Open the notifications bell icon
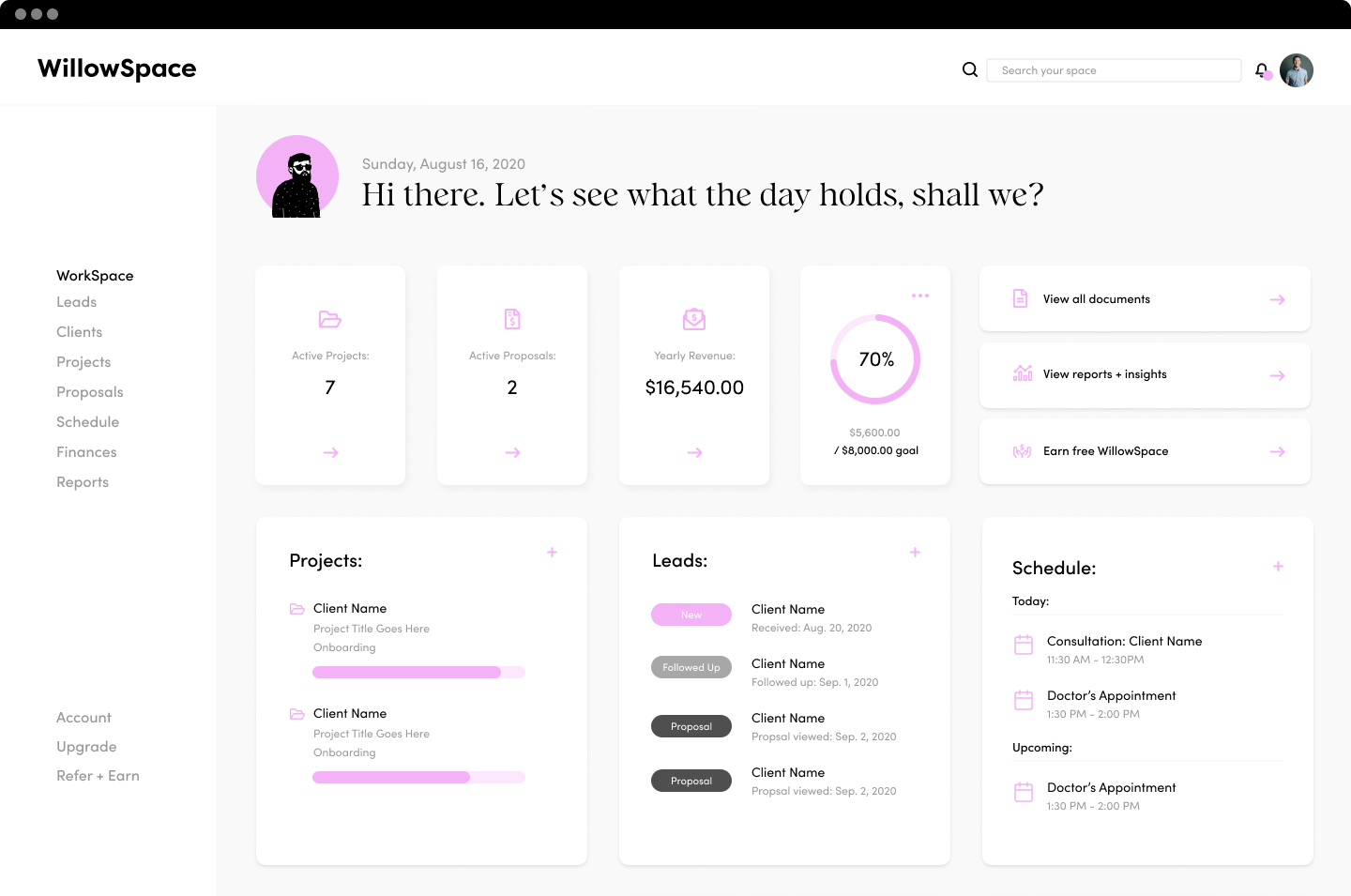 (x=1261, y=69)
